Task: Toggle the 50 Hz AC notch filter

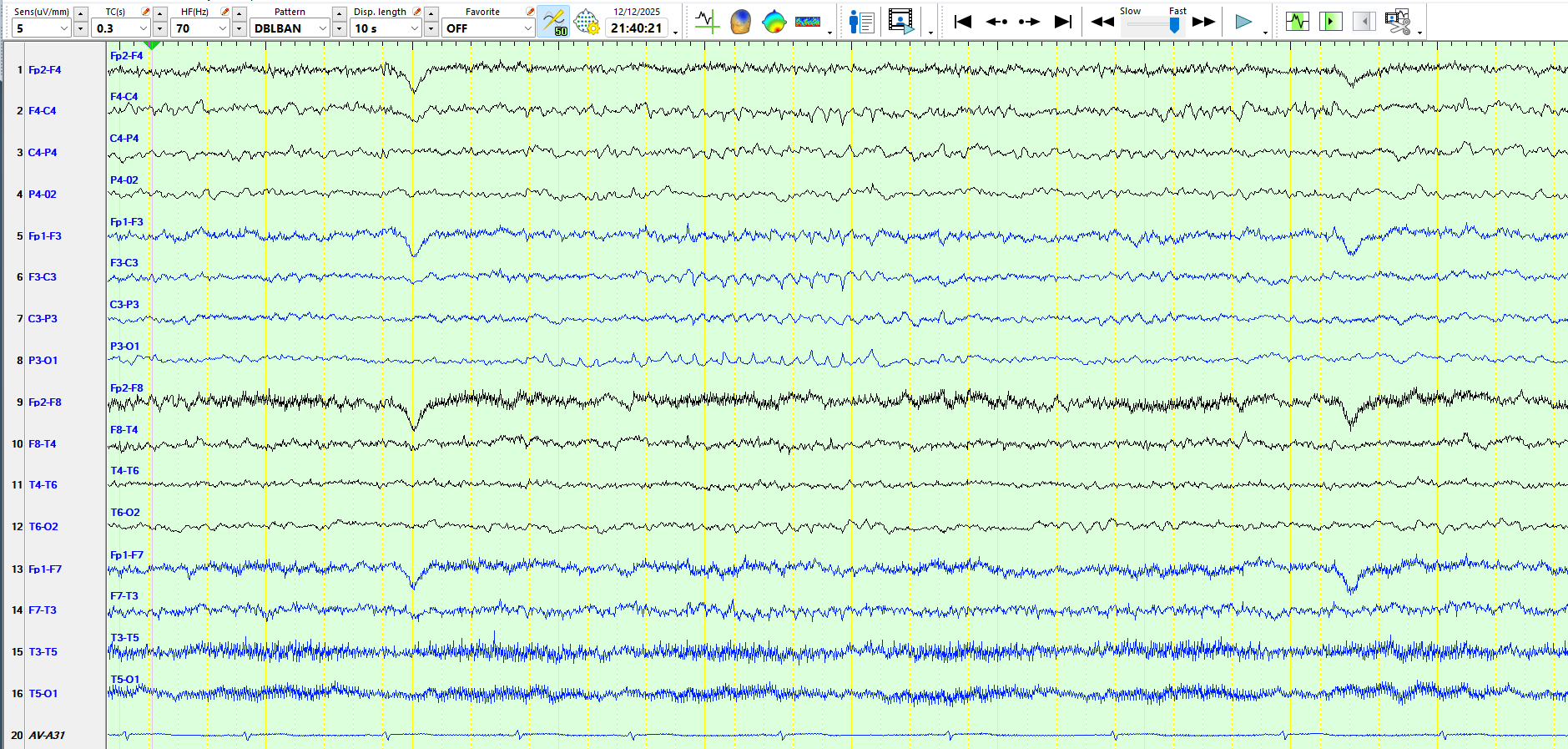Action: [553, 21]
